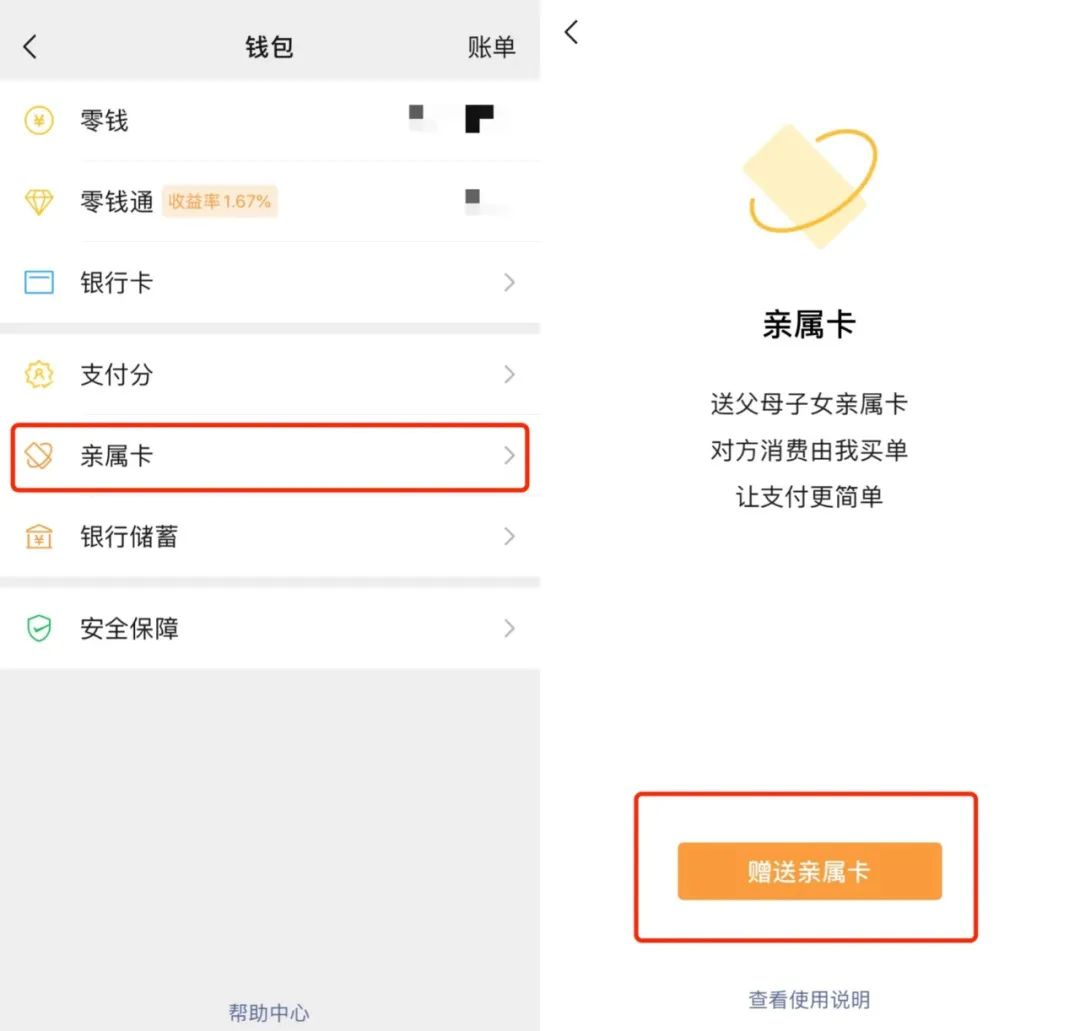Viewport: 1080px width, 1031px height.
Task: Go back using the left arrow on 钱包 page
Action: pyautogui.click(x=29, y=46)
